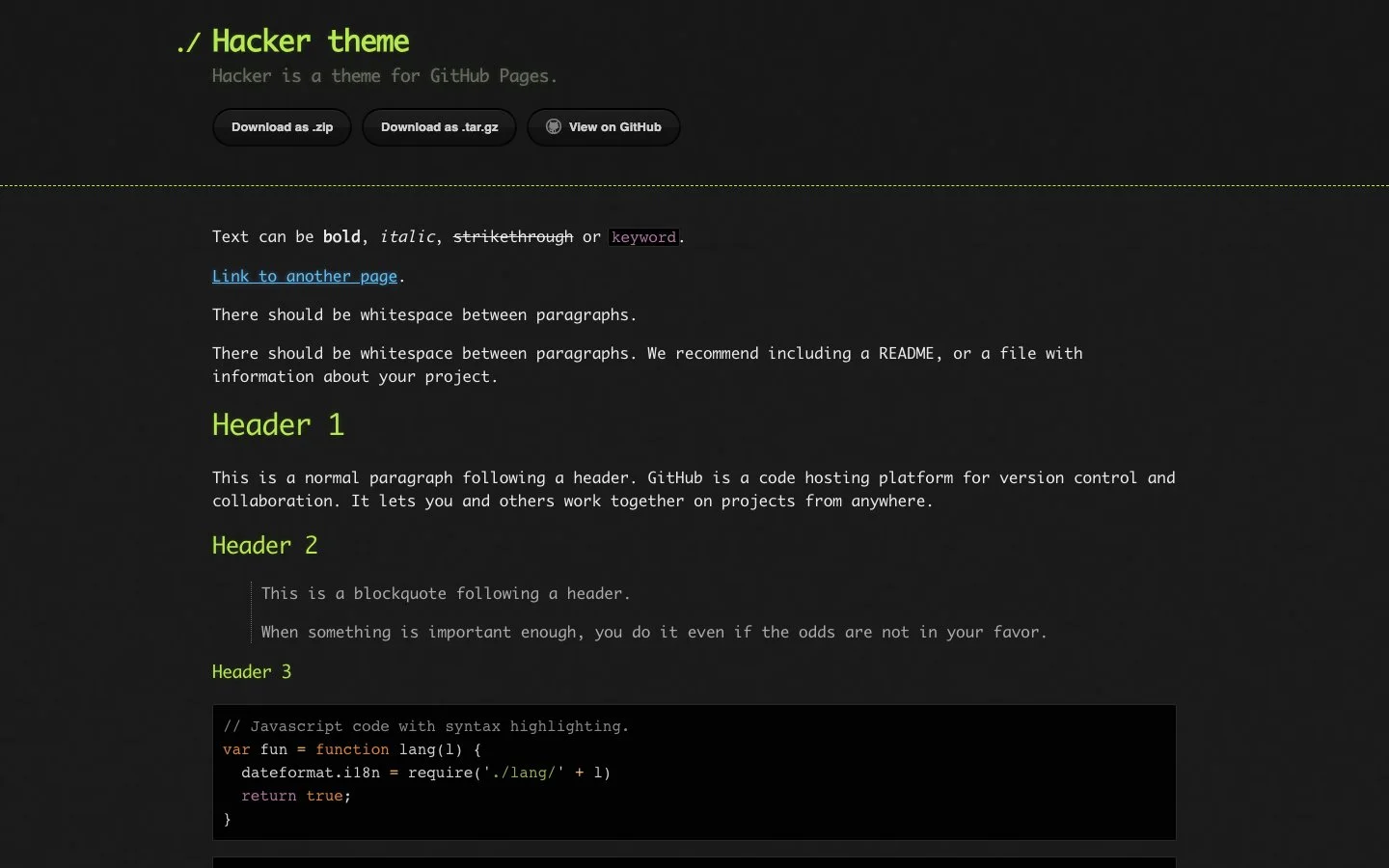Click the code line 'var fun = function lang(l) {'
This screenshot has width=1389, height=868.
352,749
